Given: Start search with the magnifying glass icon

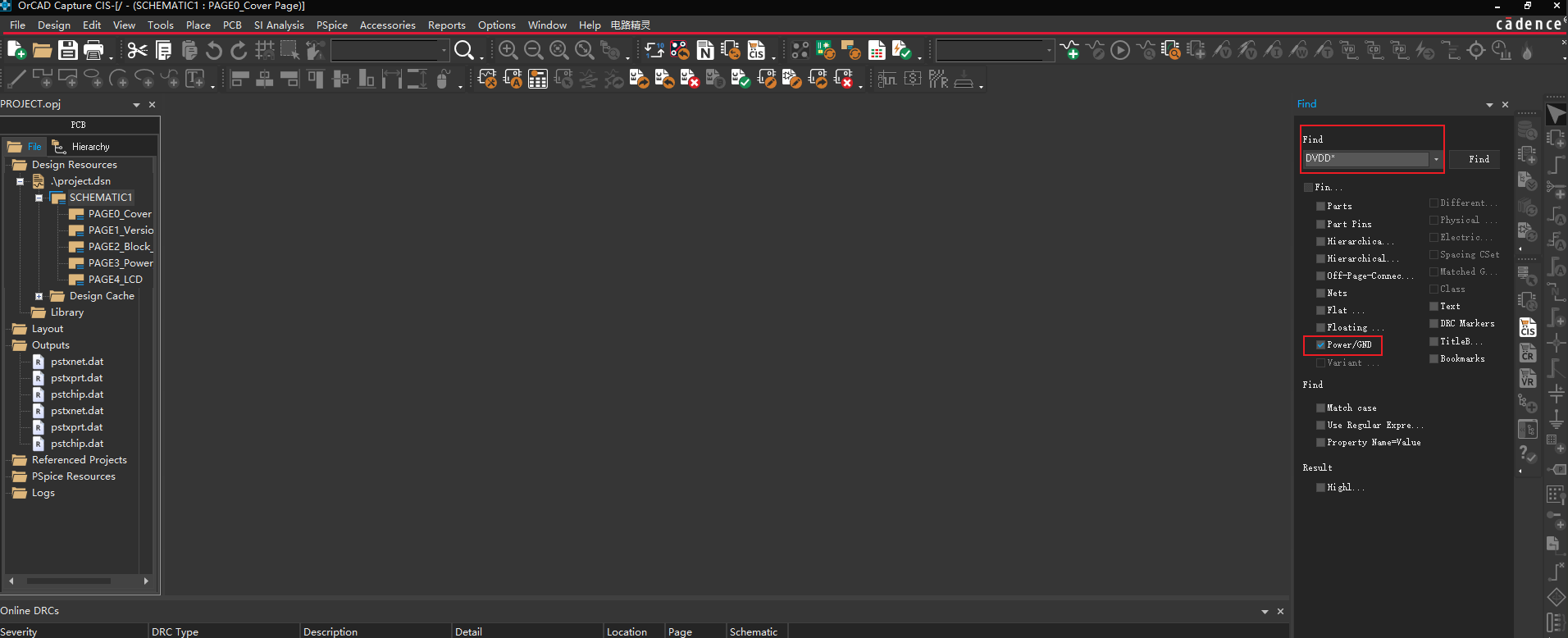Looking at the screenshot, I should (464, 50).
